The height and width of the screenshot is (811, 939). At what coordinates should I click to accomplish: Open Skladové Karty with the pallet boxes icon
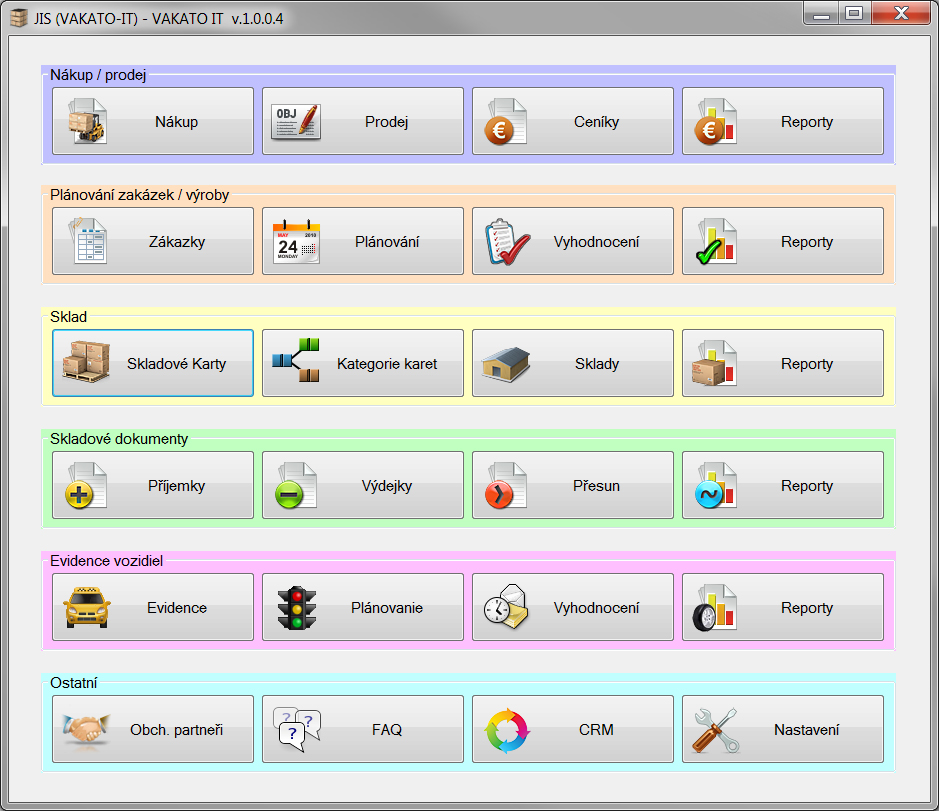[153, 363]
